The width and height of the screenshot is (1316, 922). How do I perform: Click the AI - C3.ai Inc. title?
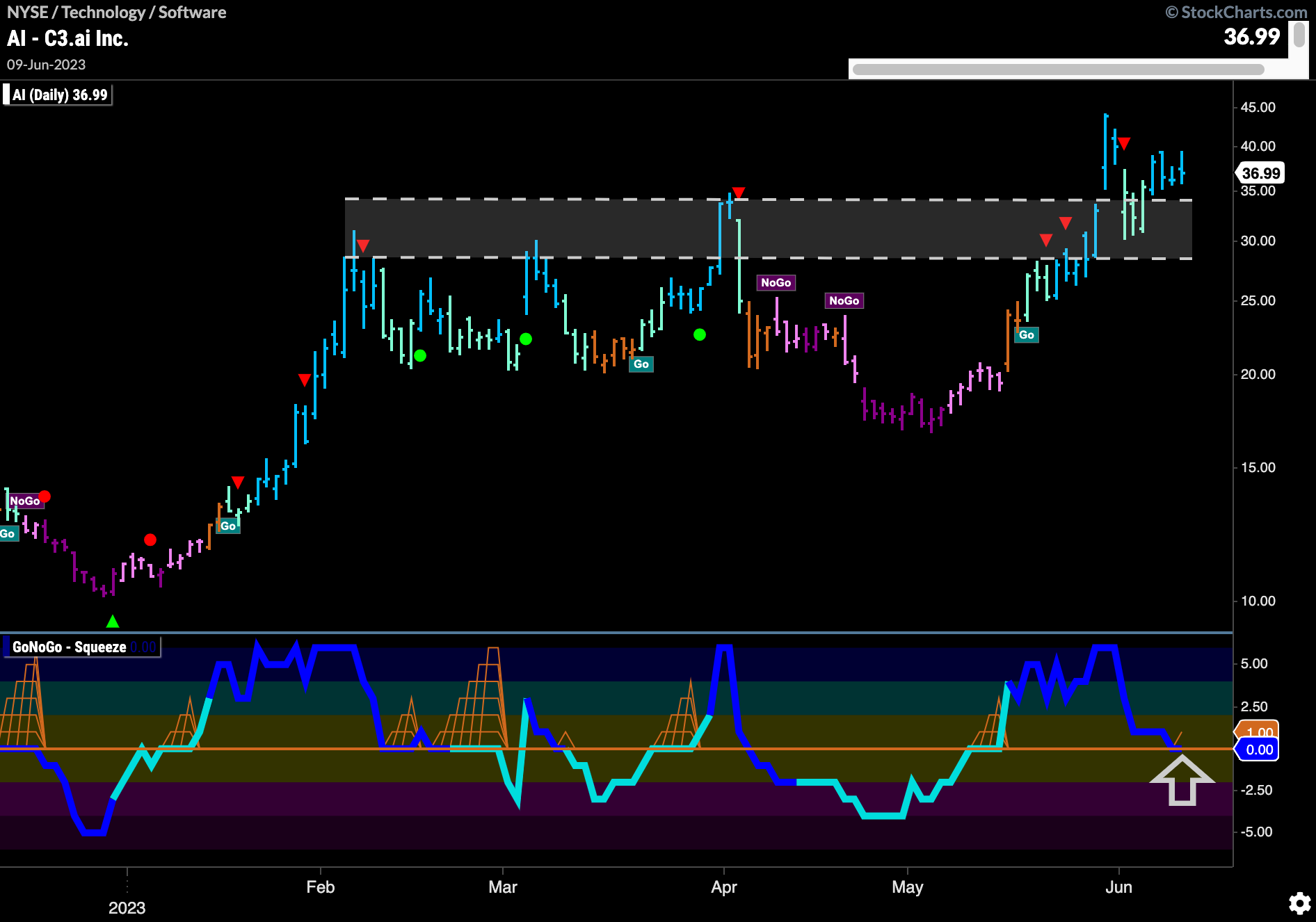pyautogui.click(x=67, y=38)
